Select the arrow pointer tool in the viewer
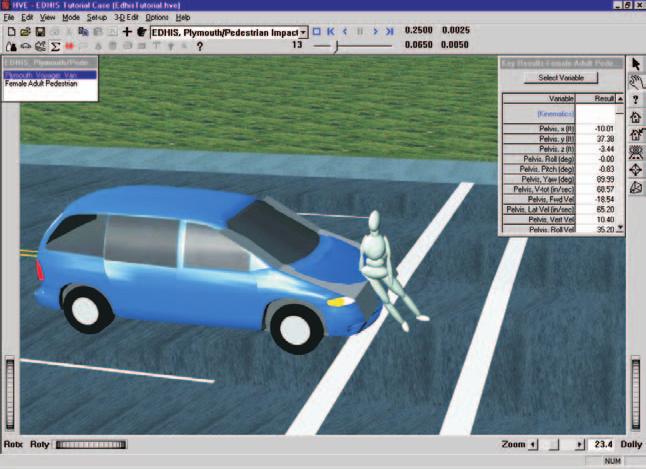The height and width of the screenshot is (469, 646). 636,64
